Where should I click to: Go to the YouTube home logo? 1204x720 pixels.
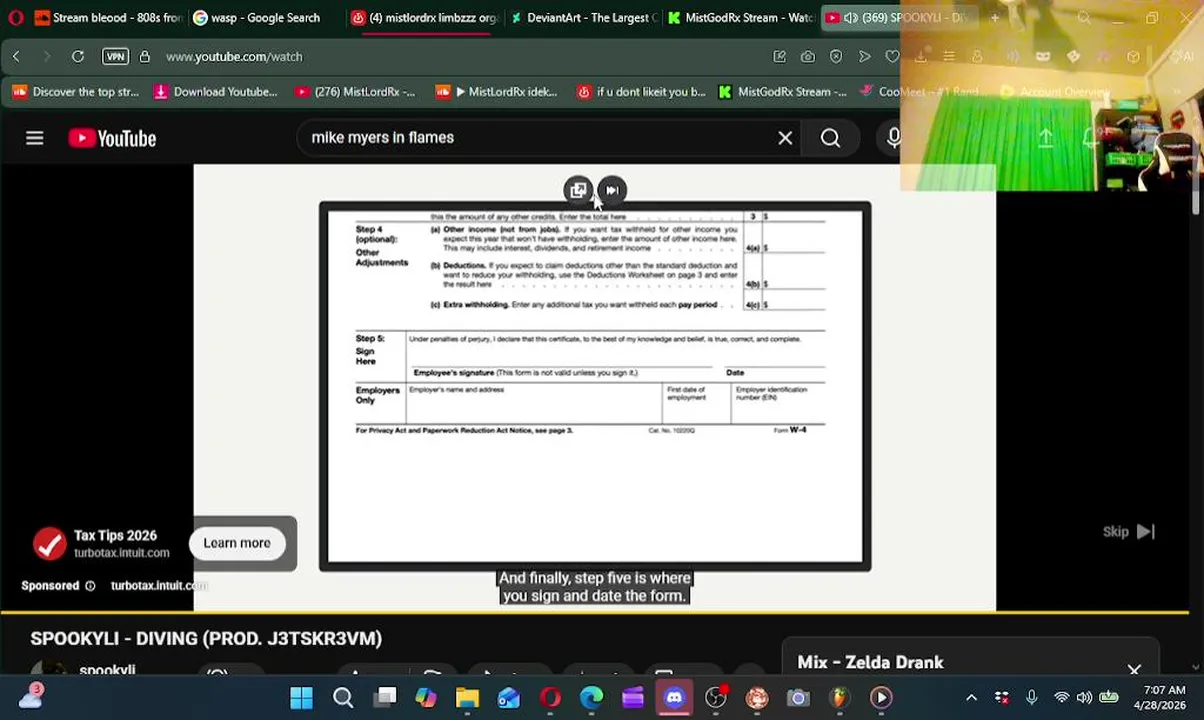tap(112, 138)
